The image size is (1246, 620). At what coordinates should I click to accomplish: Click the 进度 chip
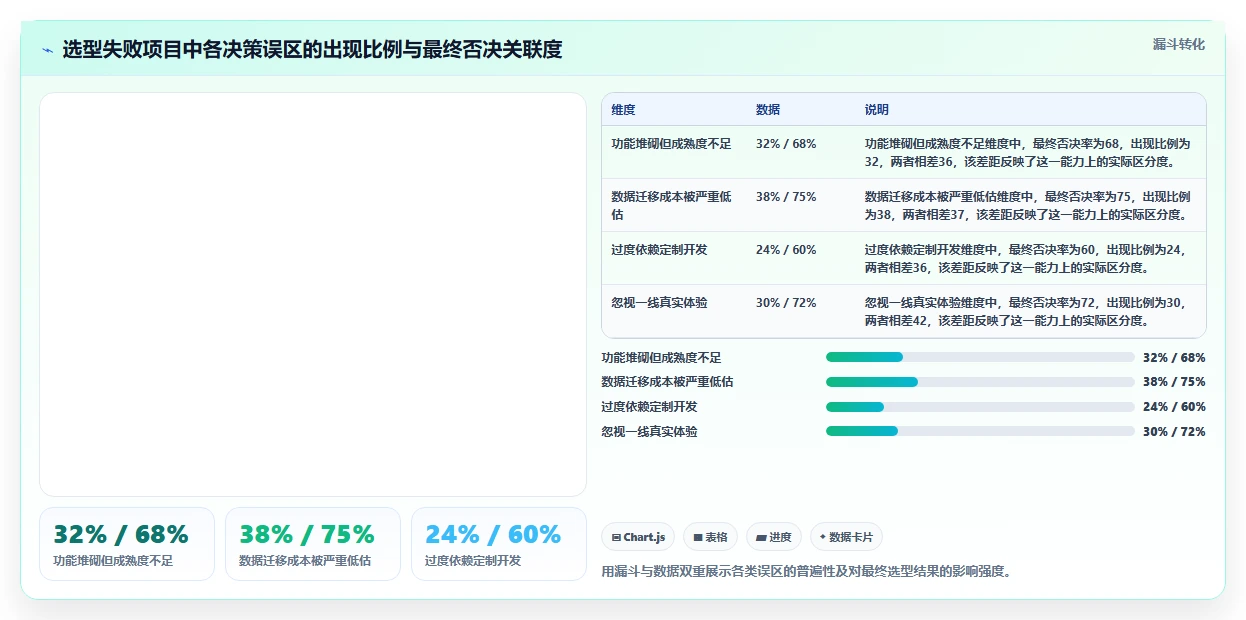point(774,537)
